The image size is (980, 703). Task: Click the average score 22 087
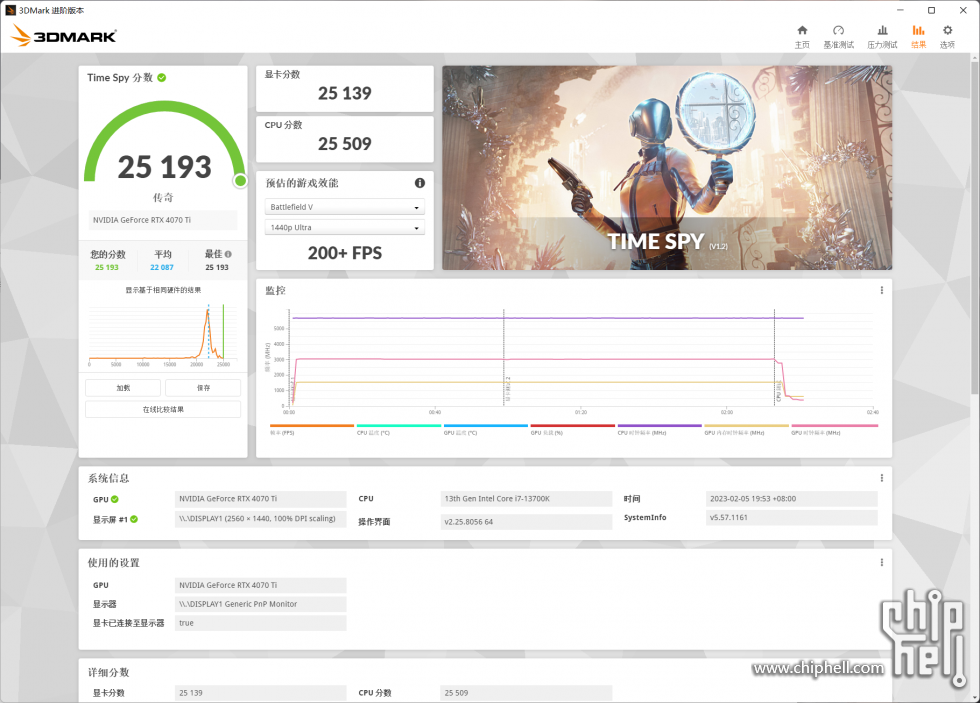162,267
